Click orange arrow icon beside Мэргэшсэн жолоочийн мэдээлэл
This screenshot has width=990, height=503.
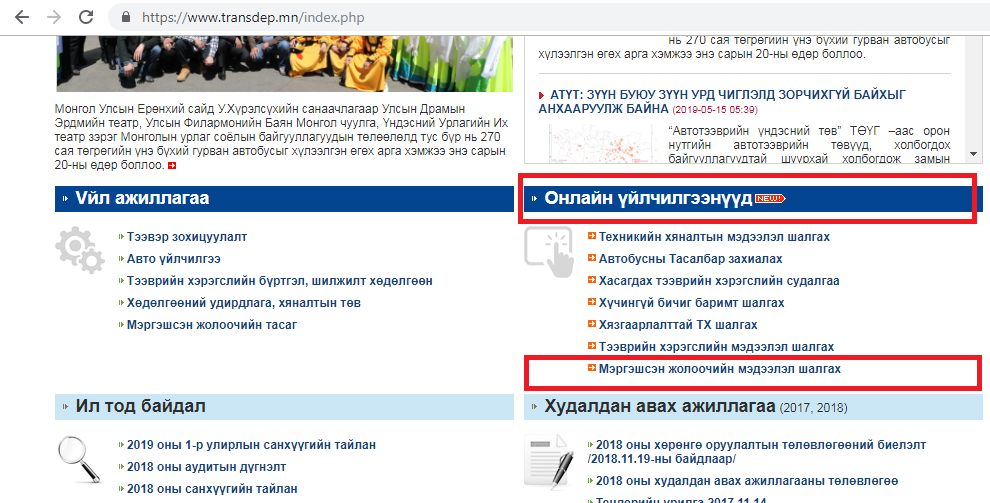[592, 368]
